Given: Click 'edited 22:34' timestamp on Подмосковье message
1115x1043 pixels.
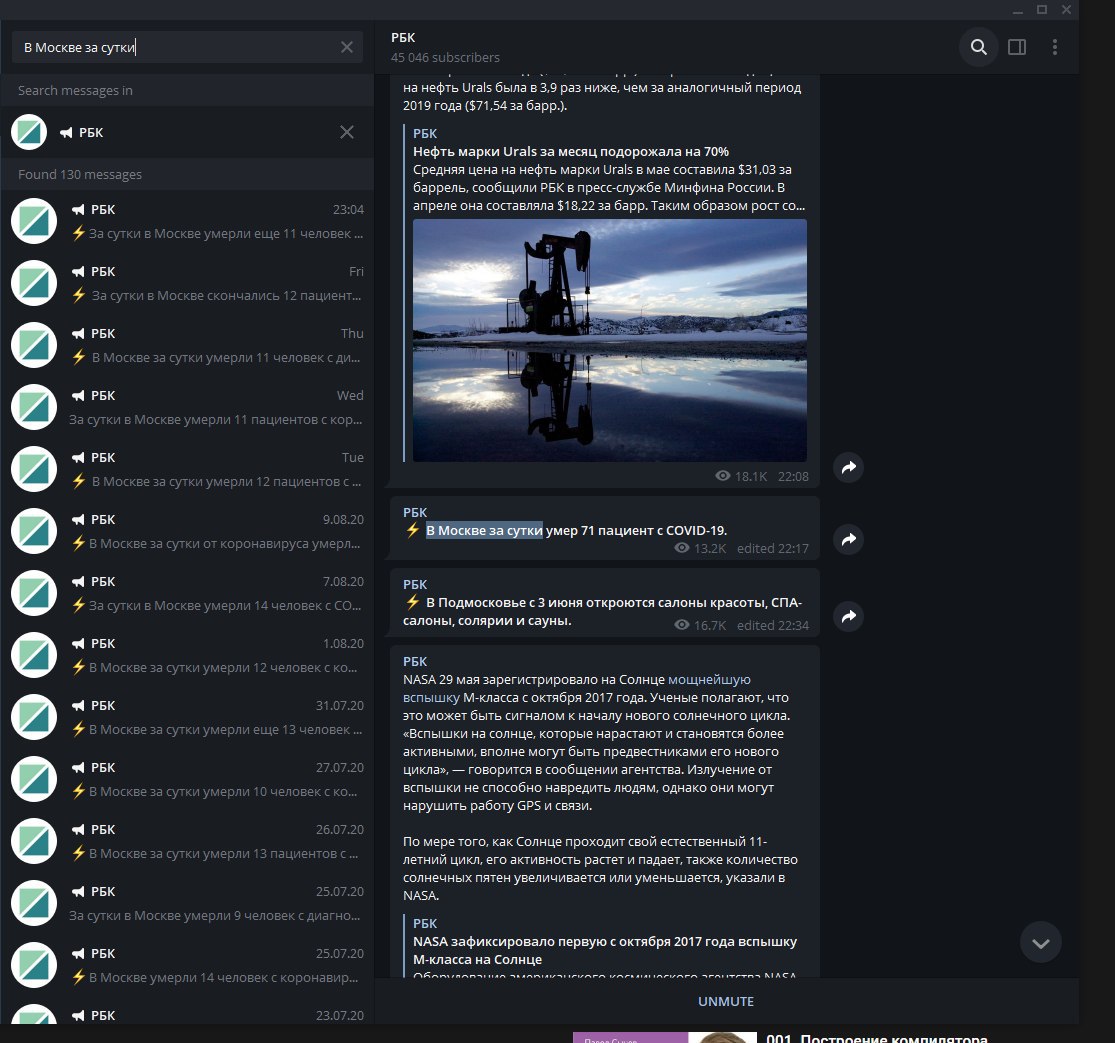Looking at the screenshot, I should (773, 625).
